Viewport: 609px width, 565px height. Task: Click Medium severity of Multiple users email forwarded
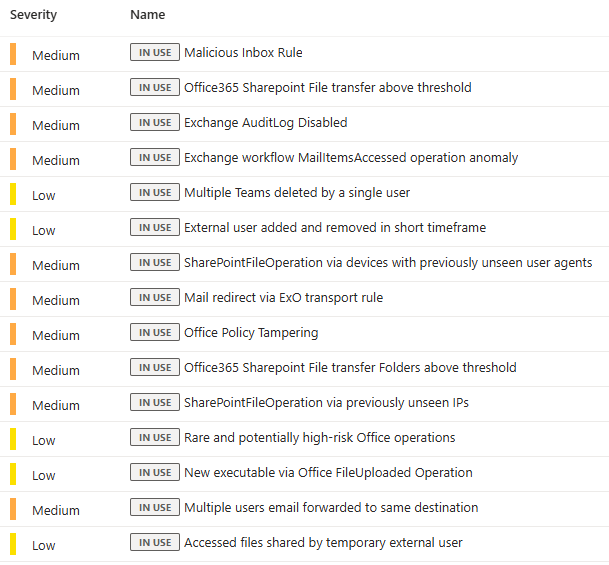pos(56,511)
